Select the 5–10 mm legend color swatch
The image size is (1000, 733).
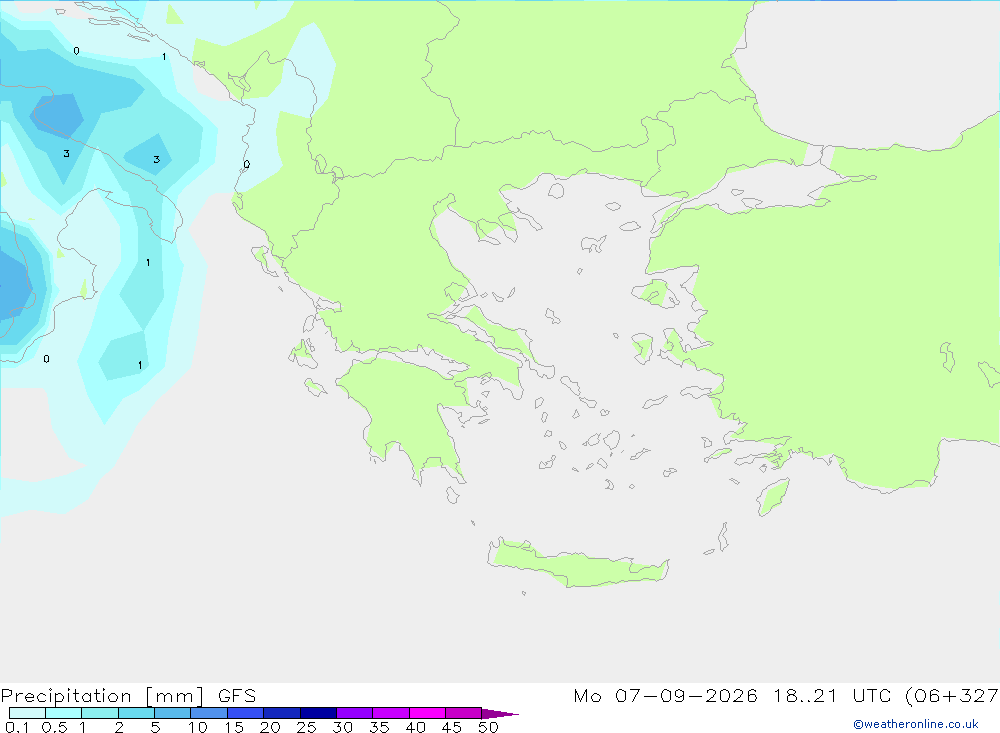click(173, 713)
